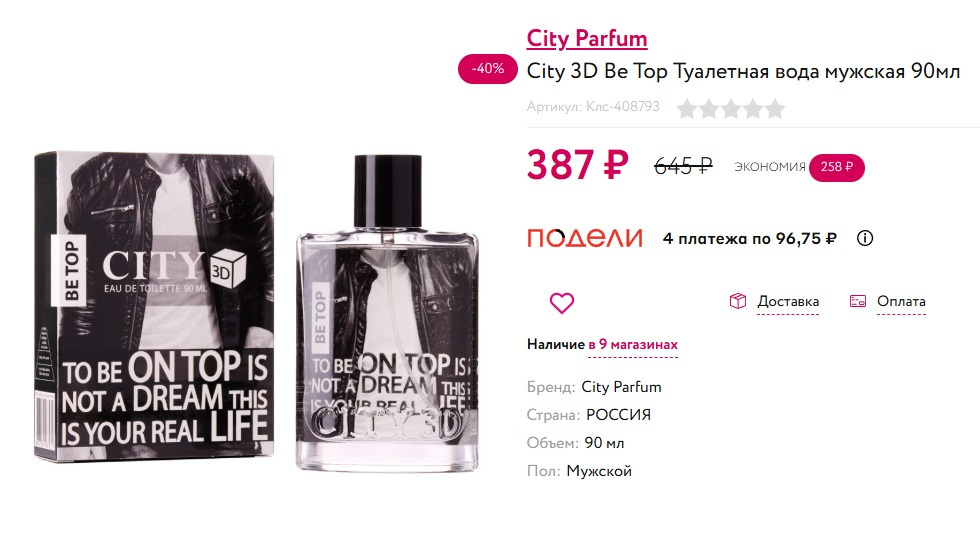
Task: Rate the product four stars
Action: (x=753, y=108)
